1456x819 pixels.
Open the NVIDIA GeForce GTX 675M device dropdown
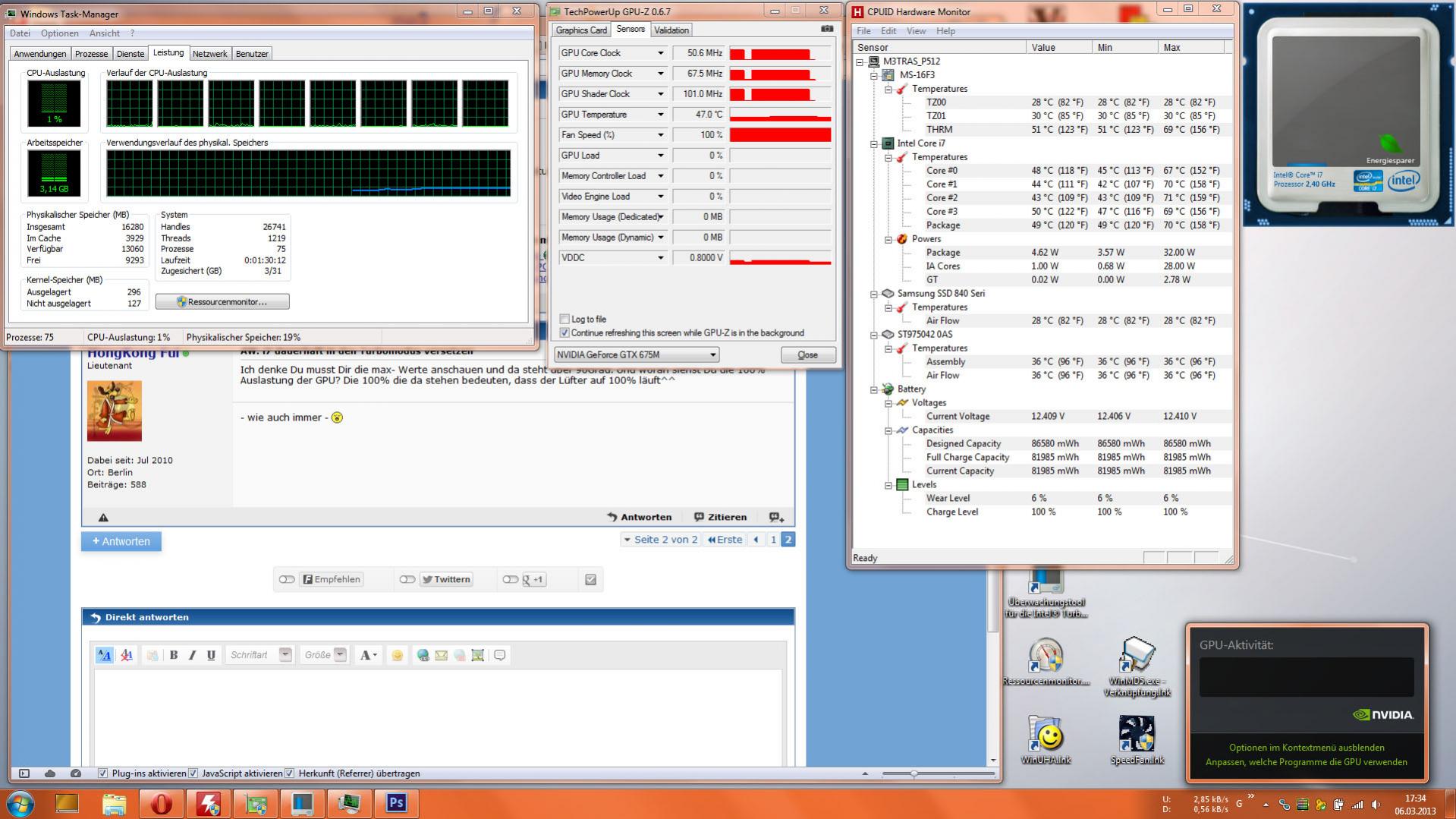tap(636, 355)
